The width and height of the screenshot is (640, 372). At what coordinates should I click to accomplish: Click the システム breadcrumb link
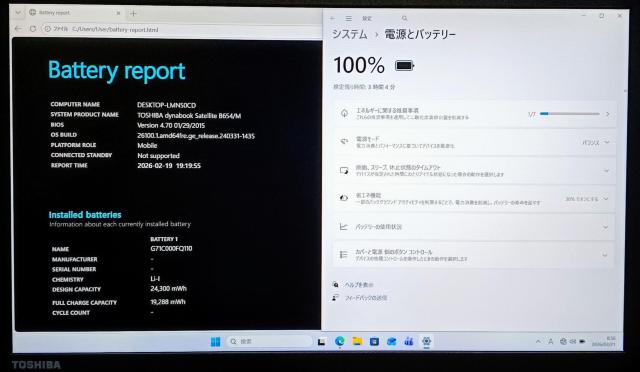pyautogui.click(x=349, y=34)
